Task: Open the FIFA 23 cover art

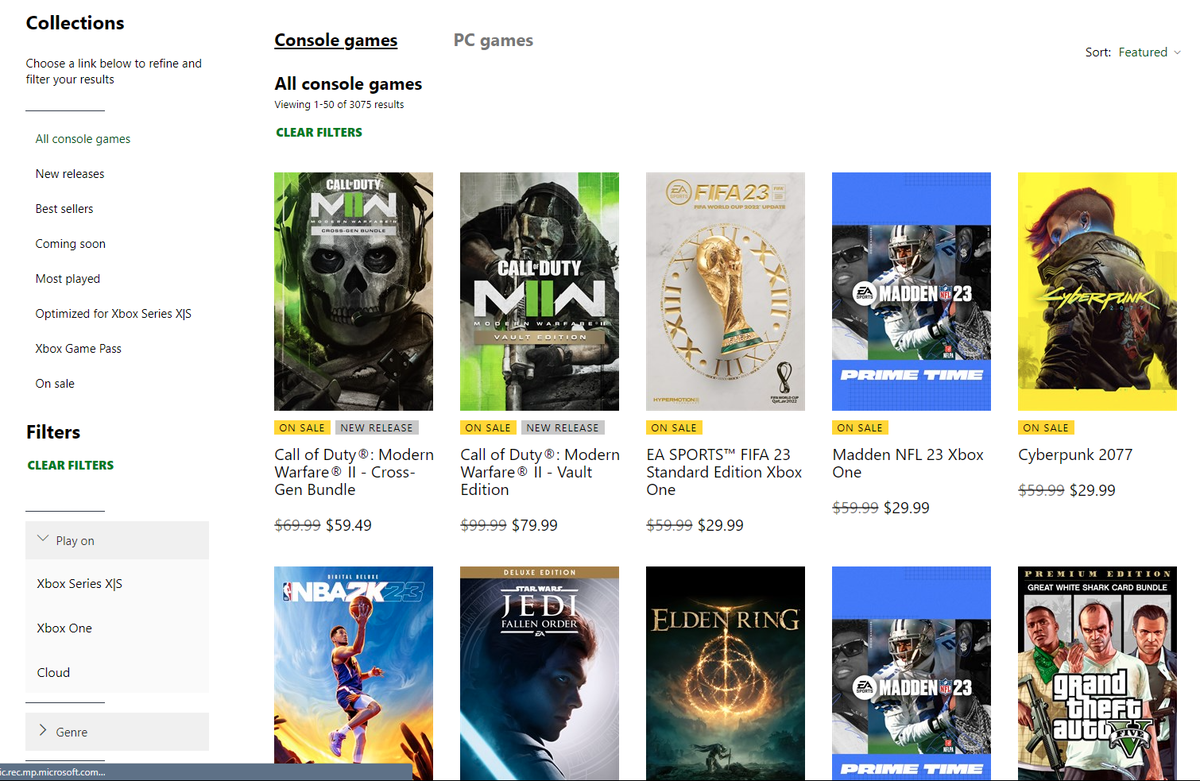Action: tap(726, 291)
